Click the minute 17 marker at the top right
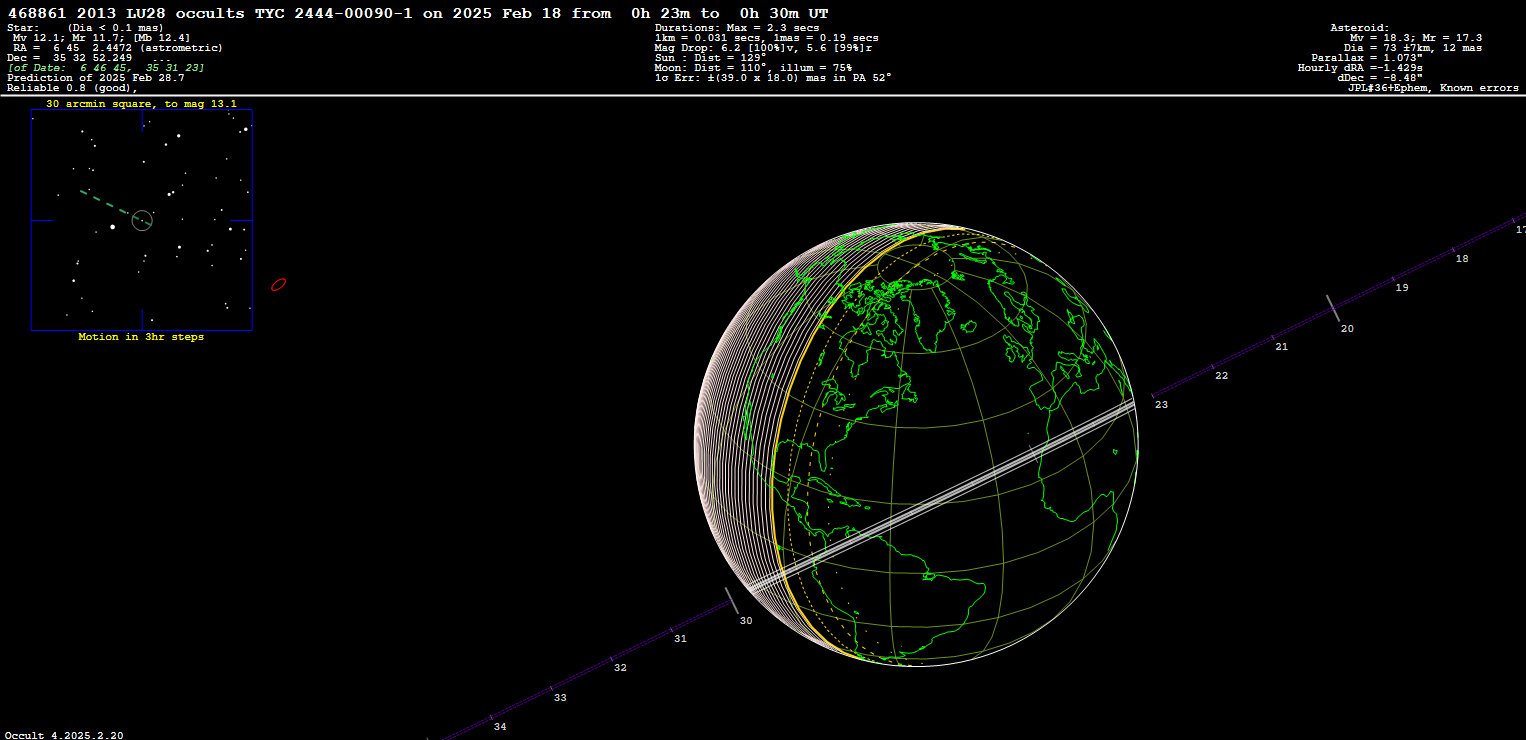The image size is (1526, 740). click(x=1521, y=229)
